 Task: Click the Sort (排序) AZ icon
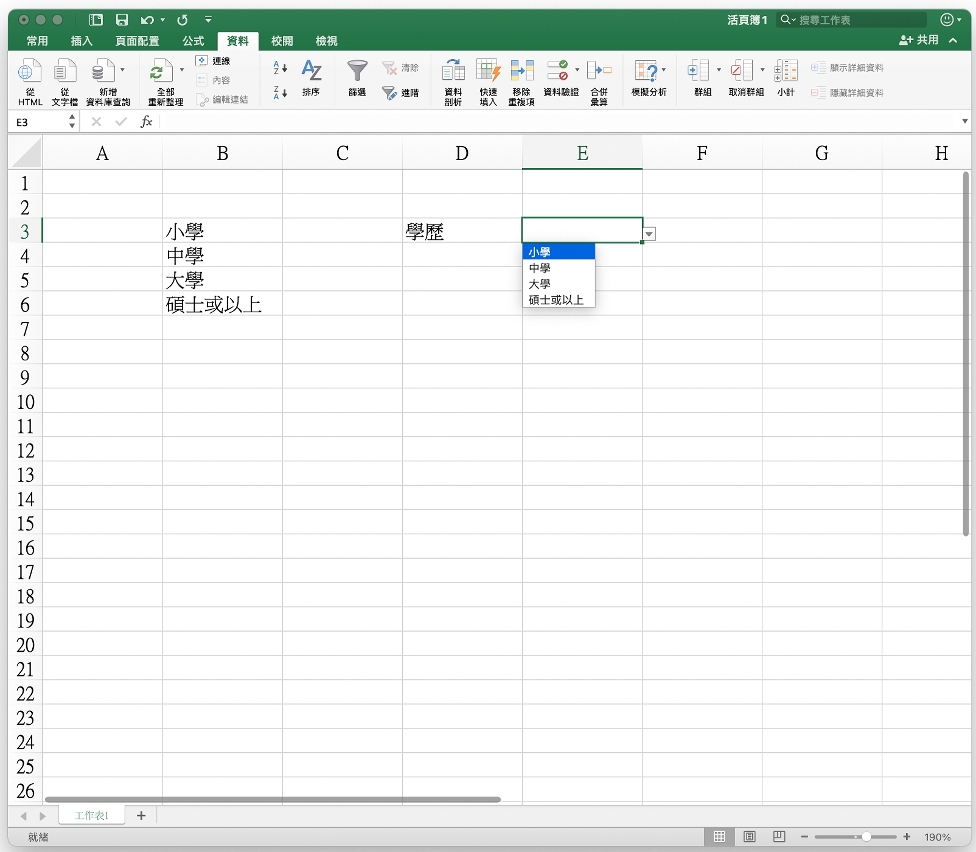pyautogui.click(x=311, y=72)
